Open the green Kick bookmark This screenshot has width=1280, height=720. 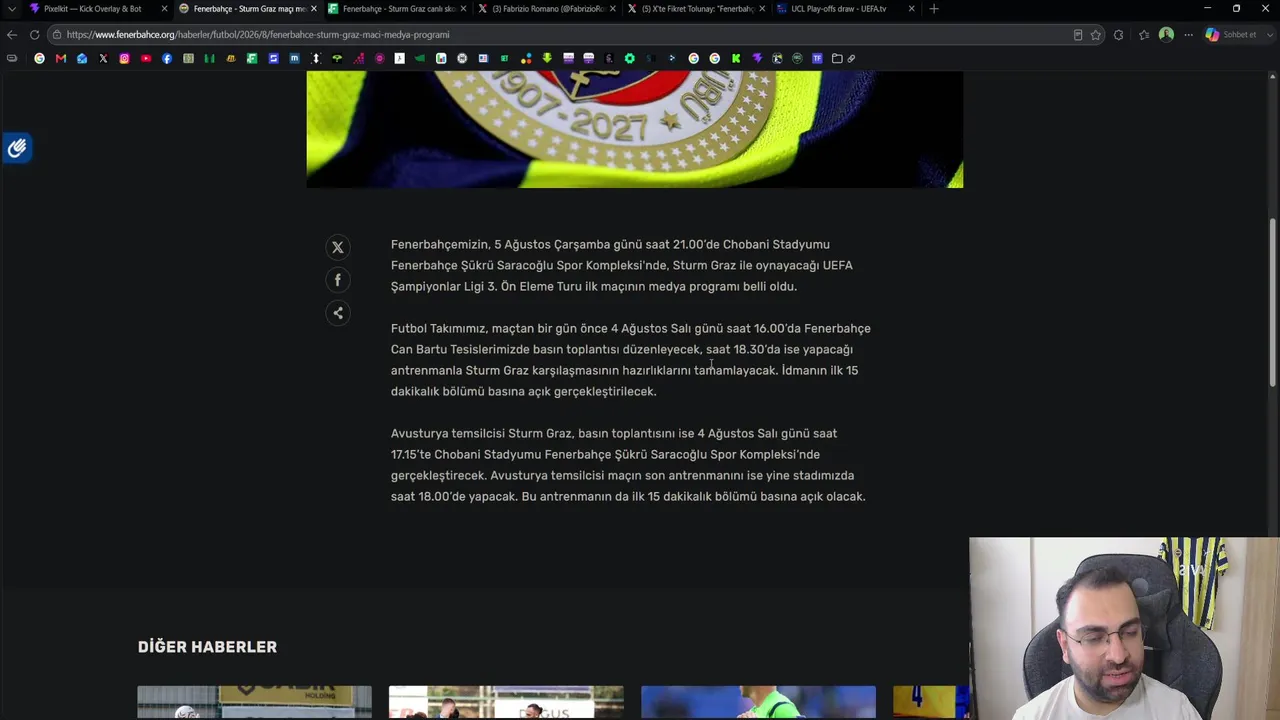point(736,58)
